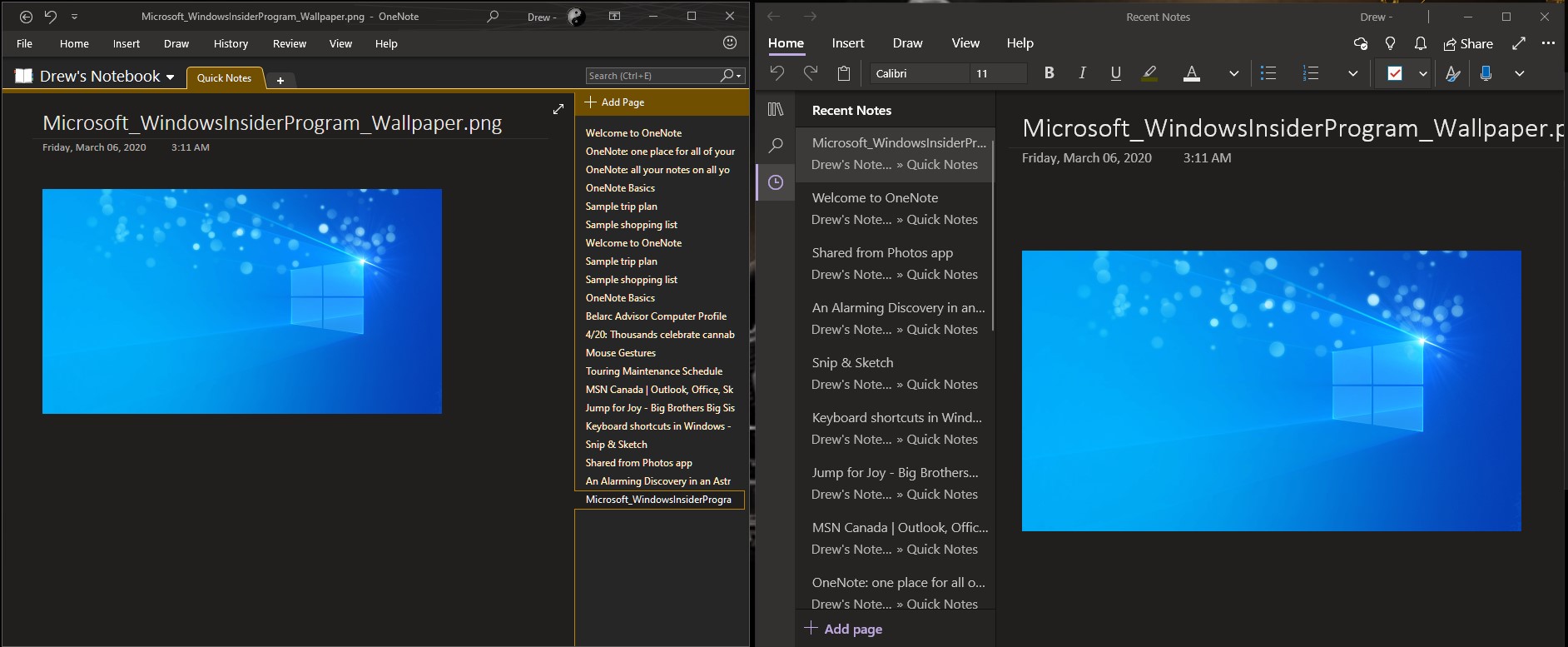The width and height of the screenshot is (1568, 647).
Task: Click the expand page diagonal arrow icon
Action: [558, 109]
